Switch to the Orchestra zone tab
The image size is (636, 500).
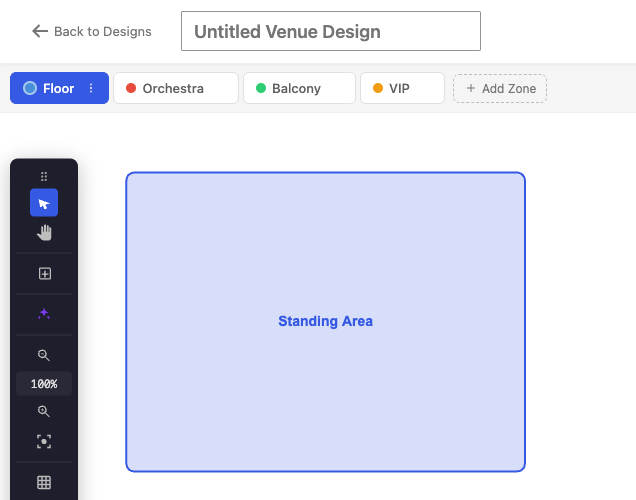pos(176,88)
